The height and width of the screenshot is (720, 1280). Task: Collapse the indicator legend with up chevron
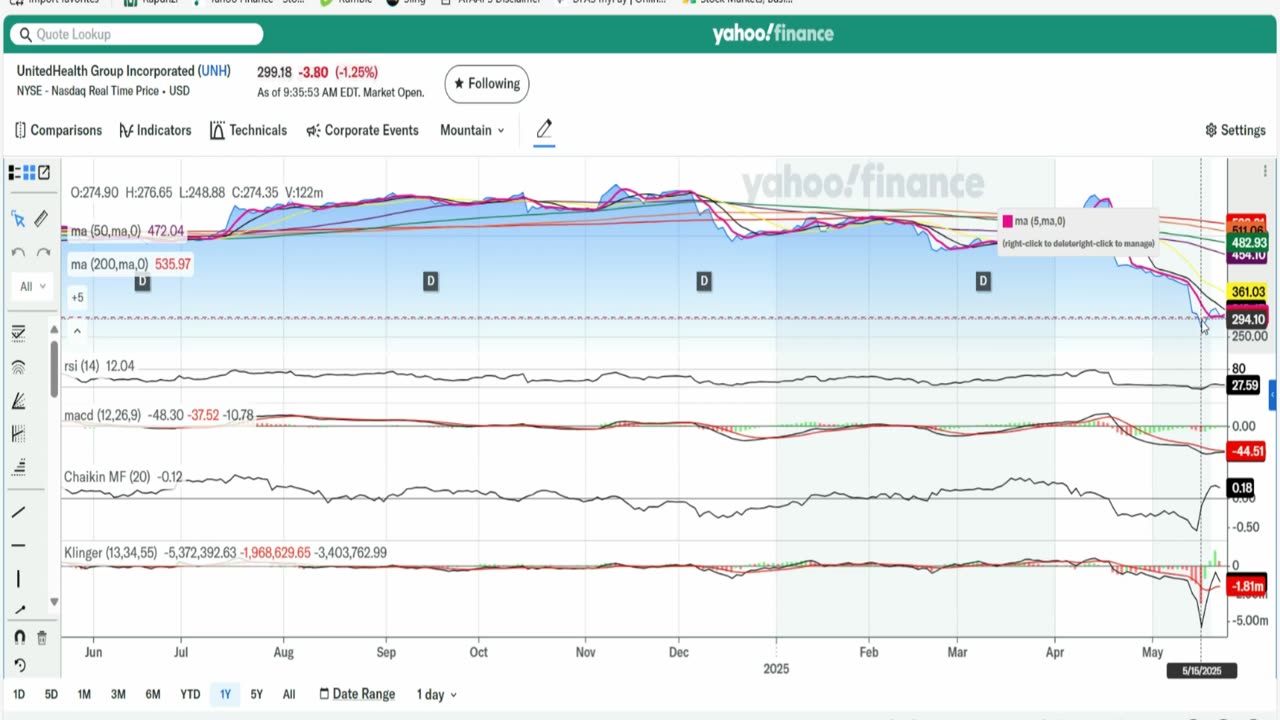(x=78, y=331)
